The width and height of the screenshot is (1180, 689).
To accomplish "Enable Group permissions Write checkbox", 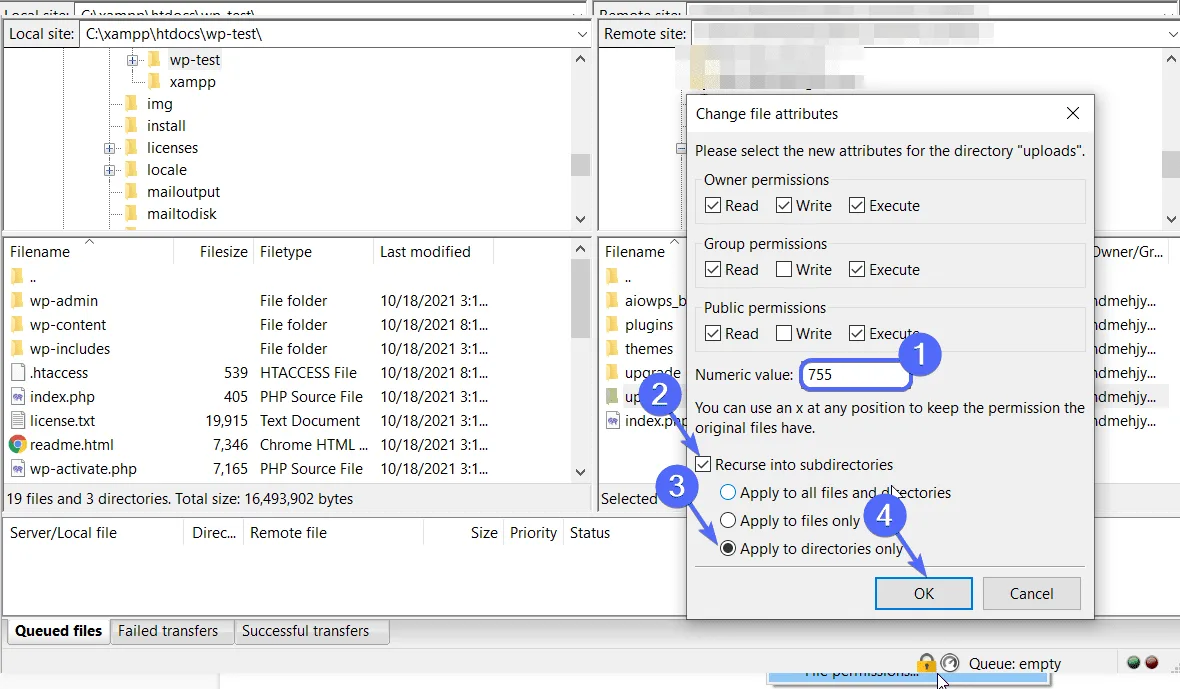I will (783, 269).
